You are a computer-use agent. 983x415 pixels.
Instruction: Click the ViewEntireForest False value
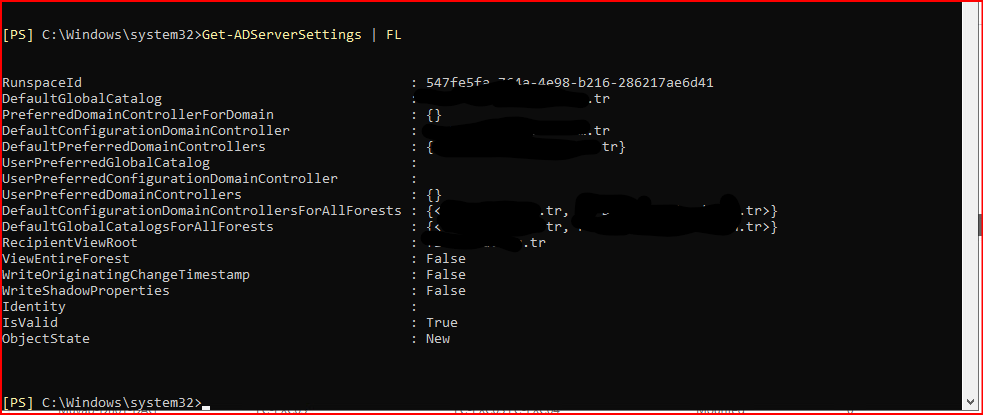[x=445, y=259]
